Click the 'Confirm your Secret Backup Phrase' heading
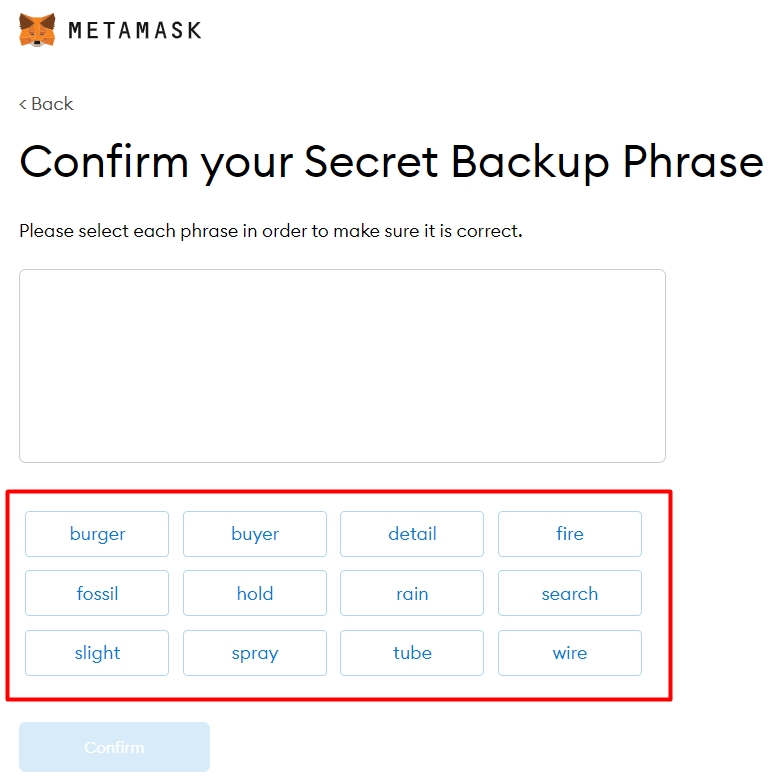 tap(391, 162)
